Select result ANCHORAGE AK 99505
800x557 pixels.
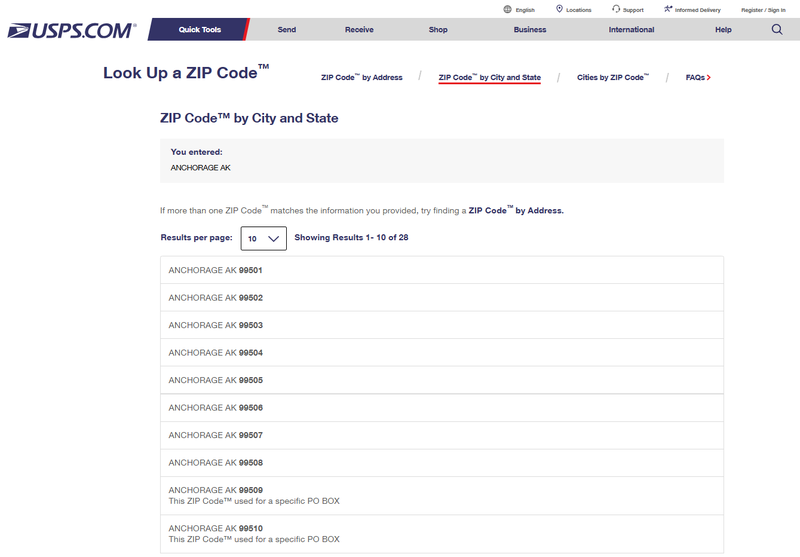(442, 381)
